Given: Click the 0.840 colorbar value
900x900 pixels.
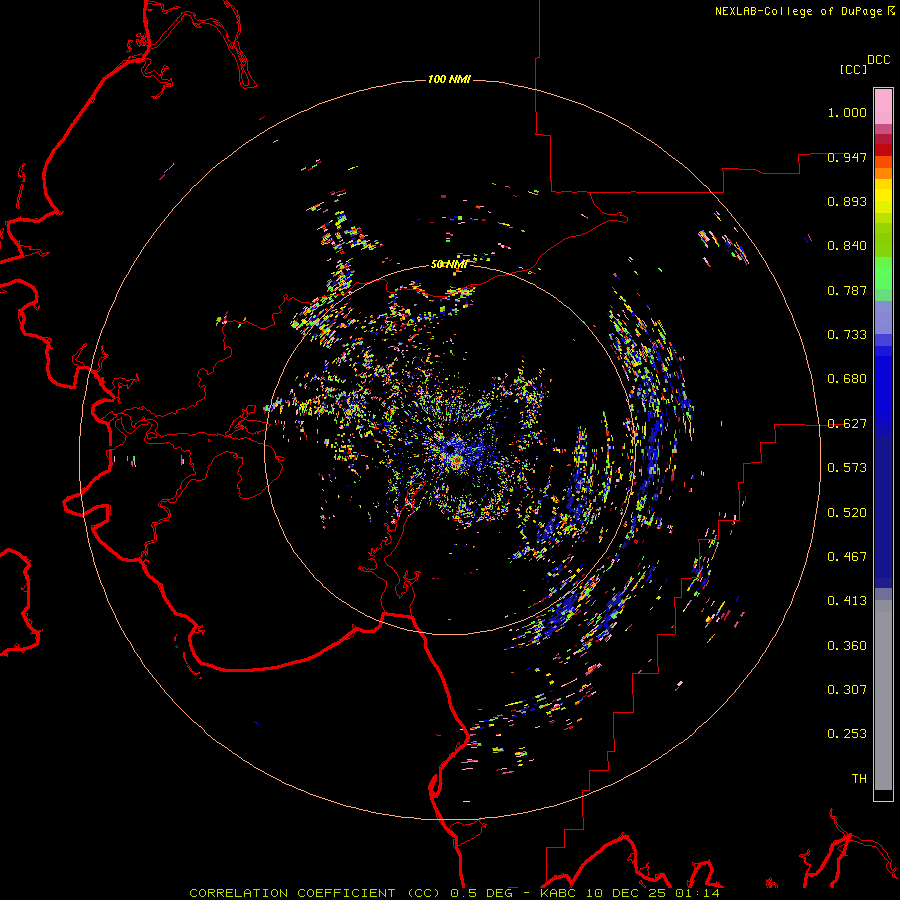Looking at the screenshot, I should pyautogui.click(x=847, y=246).
